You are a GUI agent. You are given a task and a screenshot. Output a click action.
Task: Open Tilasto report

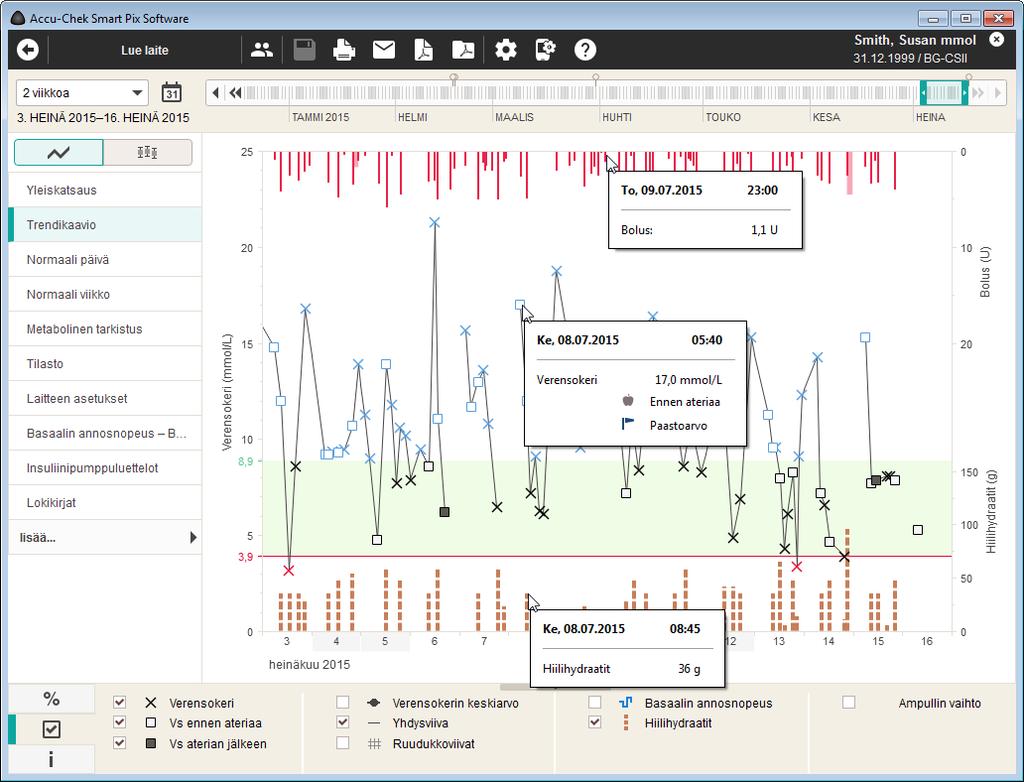[104, 363]
